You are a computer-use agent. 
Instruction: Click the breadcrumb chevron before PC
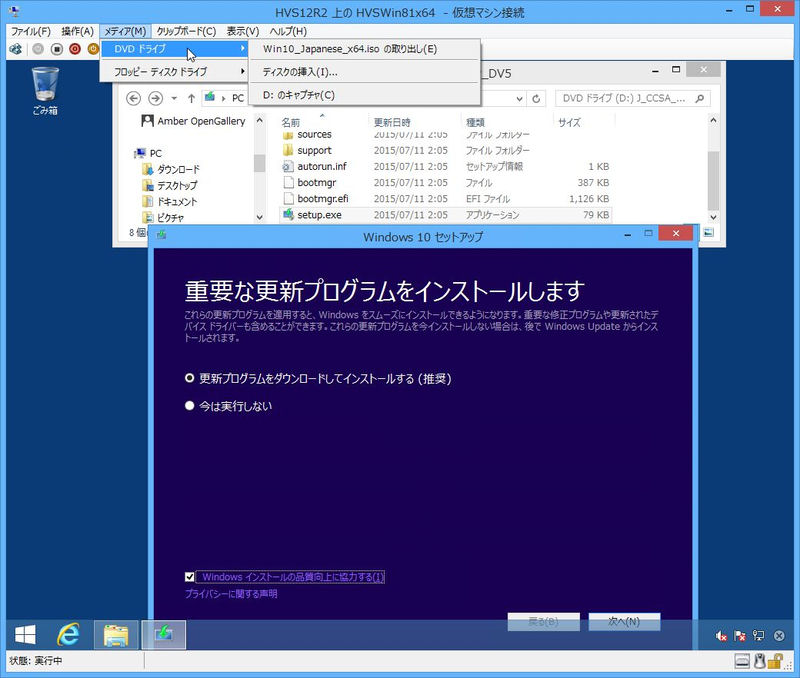click(x=223, y=98)
